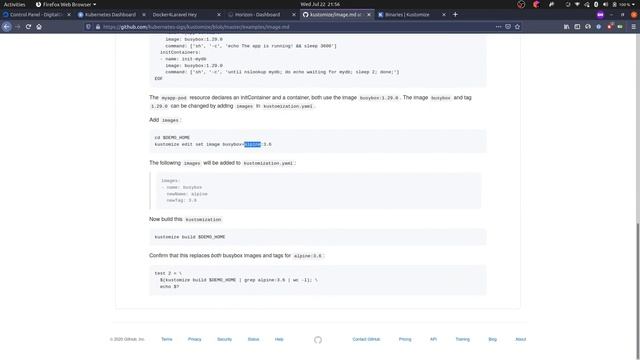Open the About footer link
The height and width of the screenshot is (360, 640).
tap(520, 340)
